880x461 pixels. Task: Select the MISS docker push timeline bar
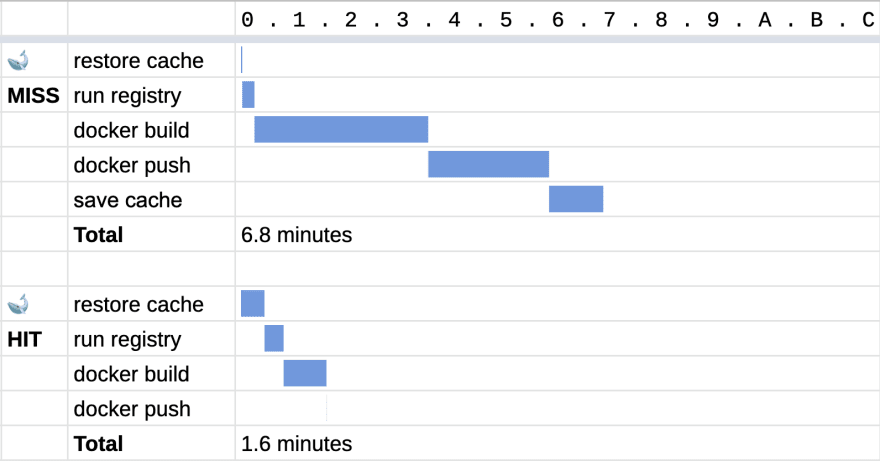click(488, 165)
